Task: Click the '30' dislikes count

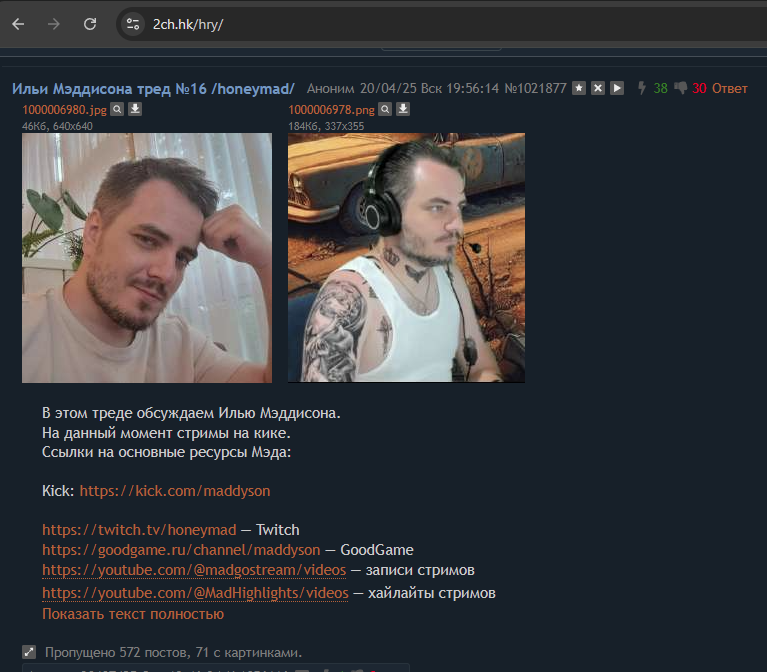Action: tap(699, 89)
